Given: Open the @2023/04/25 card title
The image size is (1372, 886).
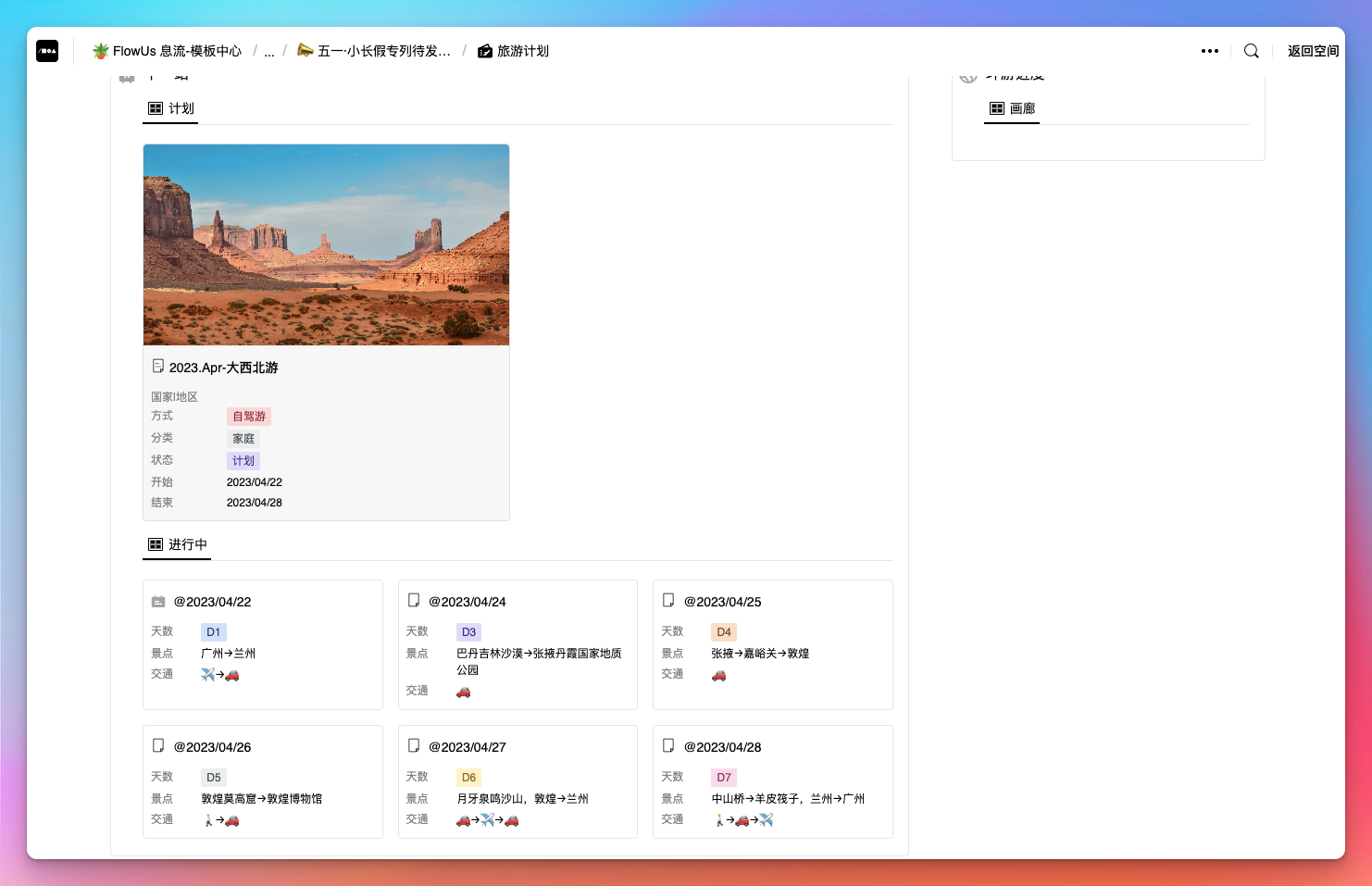Looking at the screenshot, I should pyautogui.click(x=722, y=602).
